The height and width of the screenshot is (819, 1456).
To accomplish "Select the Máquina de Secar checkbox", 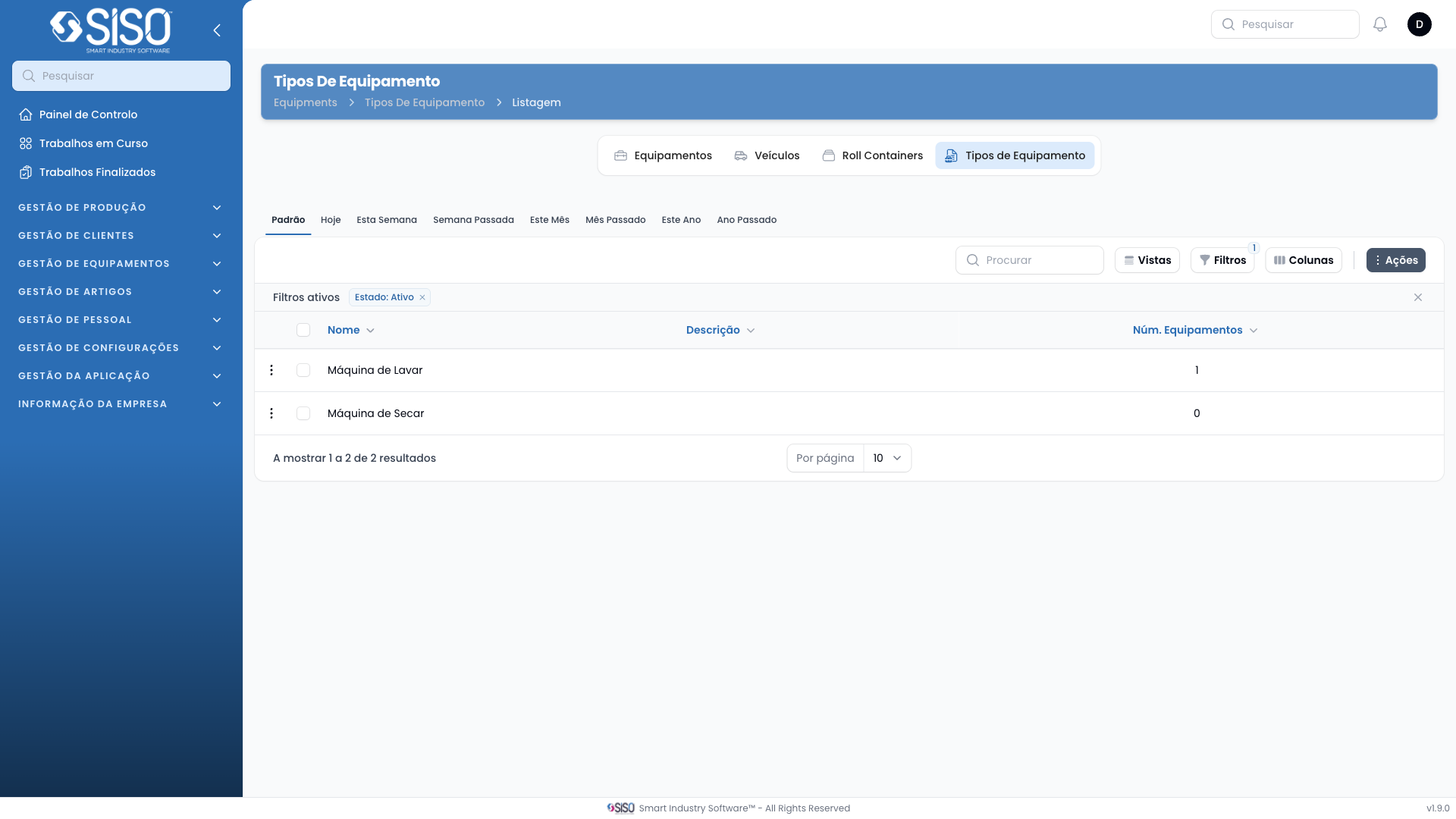I will pyautogui.click(x=303, y=413).
